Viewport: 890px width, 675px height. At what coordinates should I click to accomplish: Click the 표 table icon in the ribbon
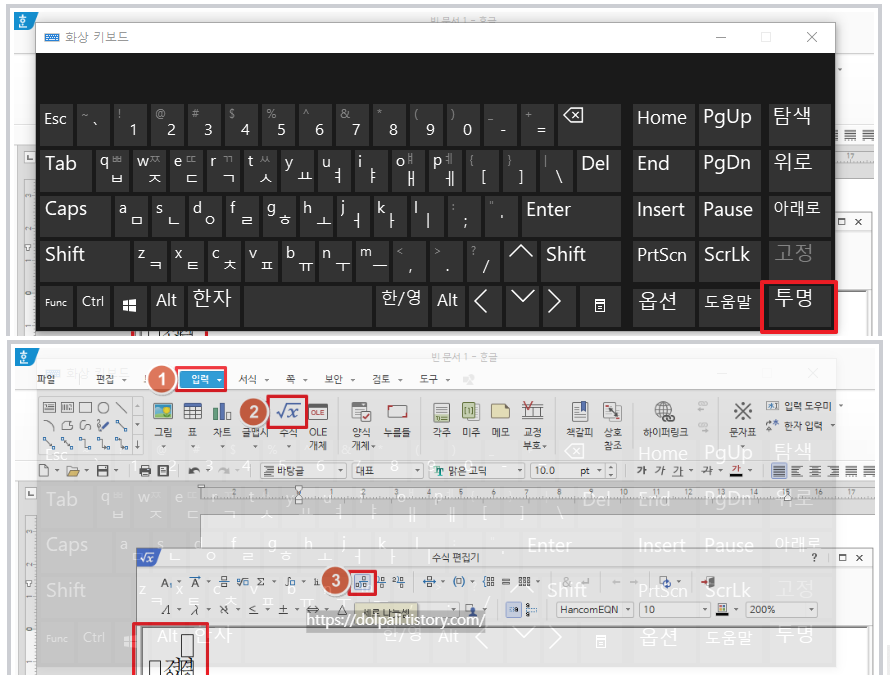click(192, 412)
